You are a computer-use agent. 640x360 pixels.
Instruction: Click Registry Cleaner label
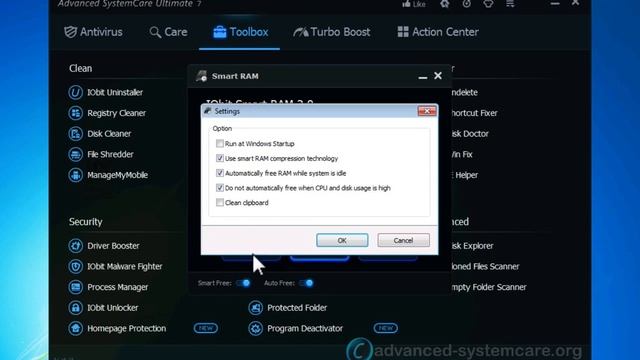coord(116,113)
